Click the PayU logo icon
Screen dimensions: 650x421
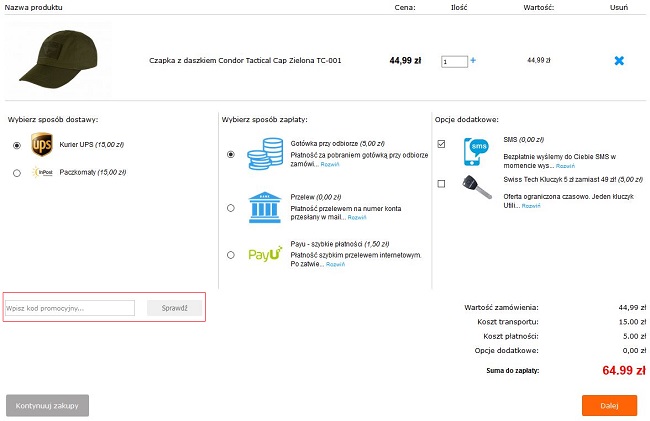(x=265, y=255)
